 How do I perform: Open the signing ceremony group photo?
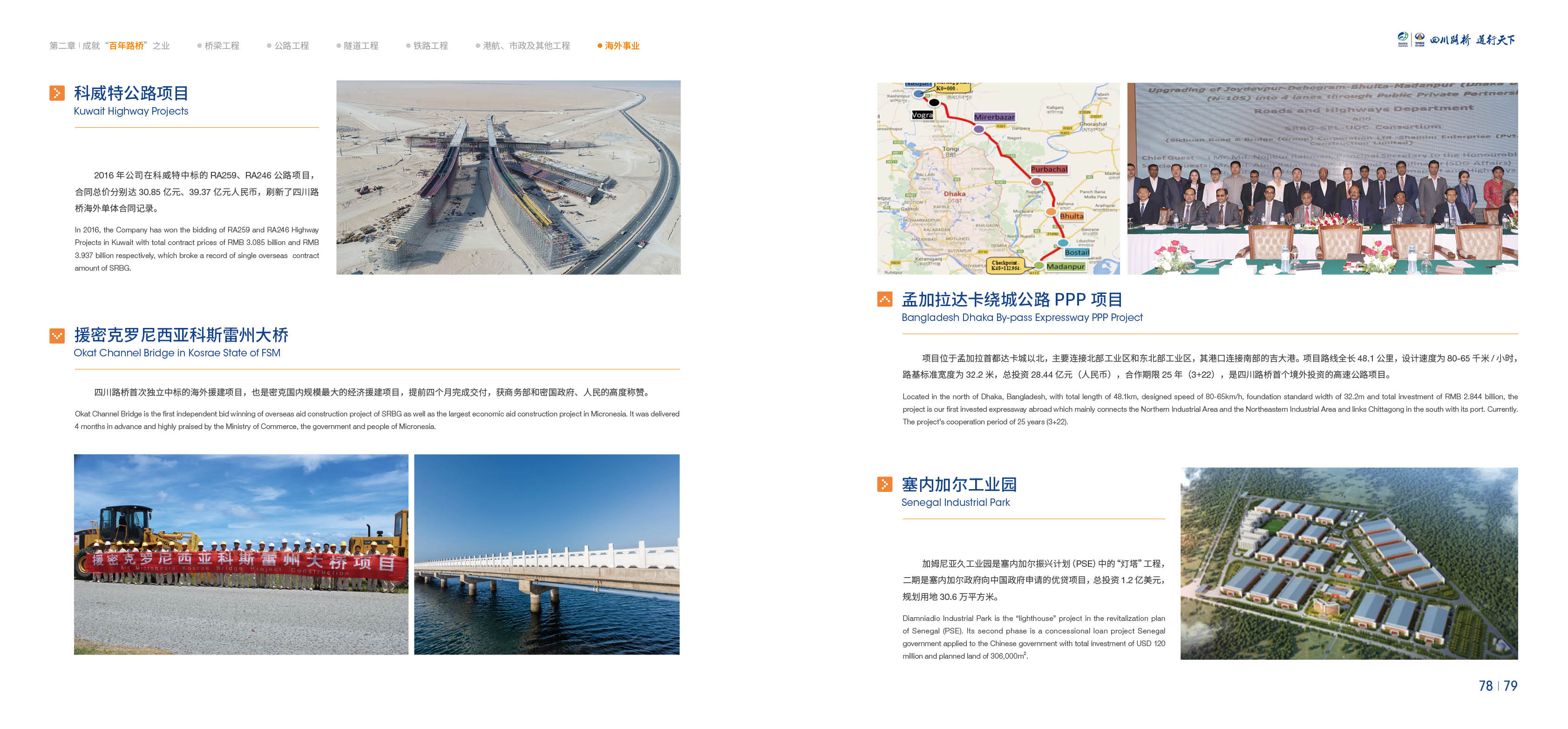point(1322,178)
